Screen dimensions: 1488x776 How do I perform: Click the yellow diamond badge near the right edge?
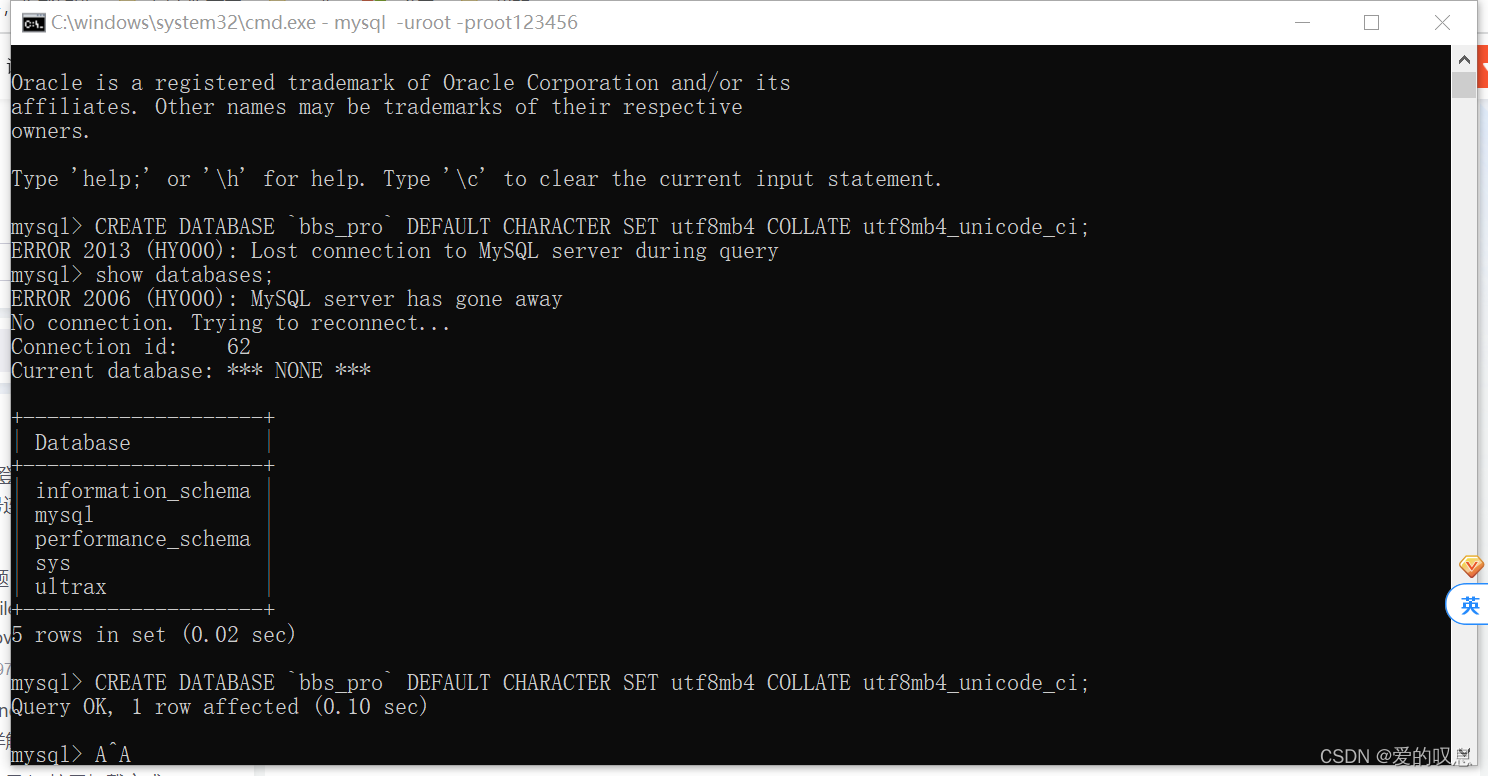[x=1470, y=566]
